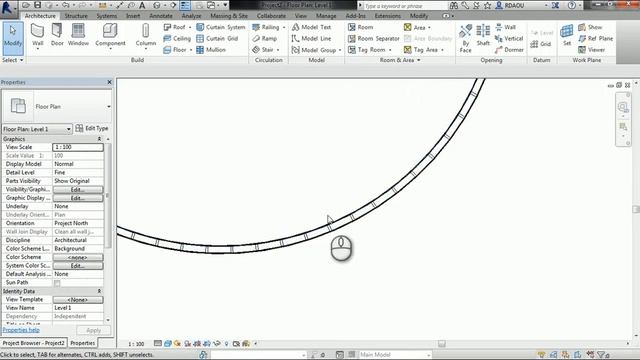The image size is (640, 360).
Task: Click the Floor tool
Action: click(x=177, y=50)
